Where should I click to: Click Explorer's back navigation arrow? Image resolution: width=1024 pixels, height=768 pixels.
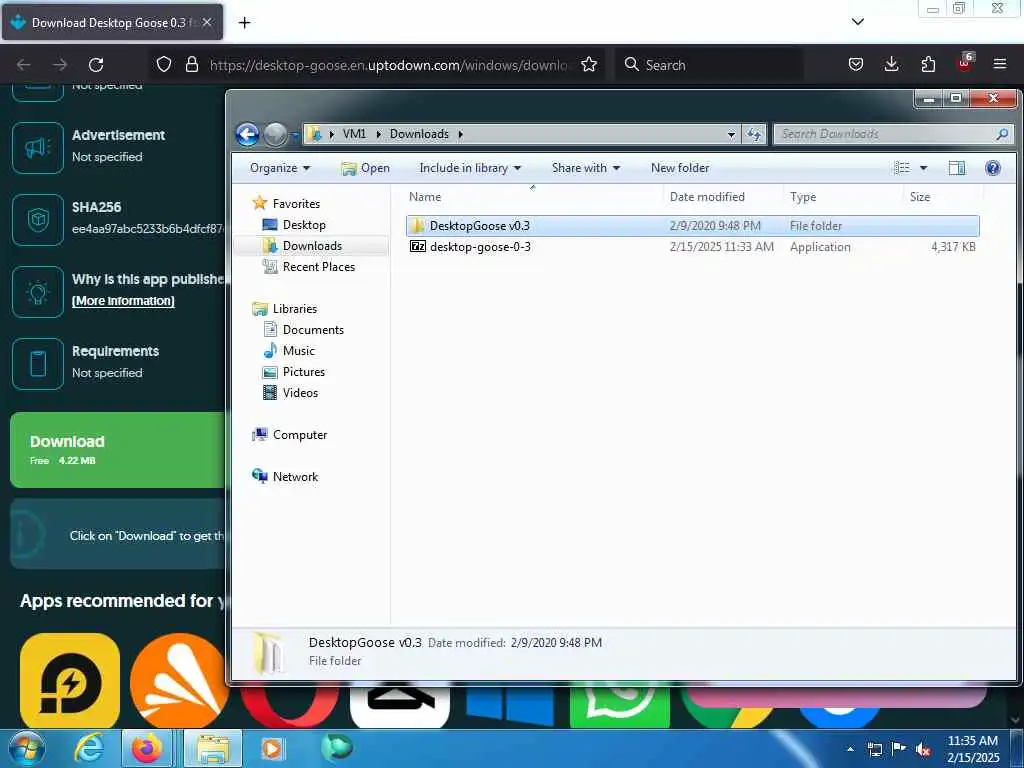point(248,135)
